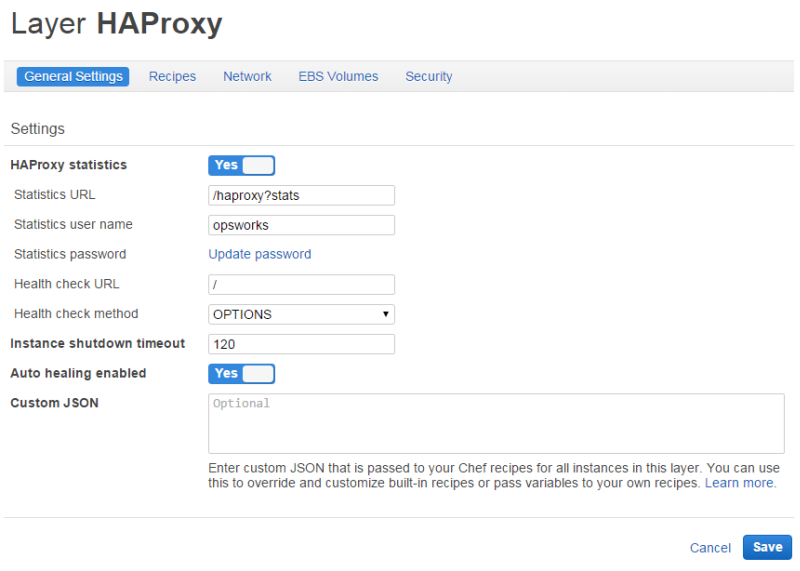
Task: Click the Settings section heading
Action: (38, 129)
